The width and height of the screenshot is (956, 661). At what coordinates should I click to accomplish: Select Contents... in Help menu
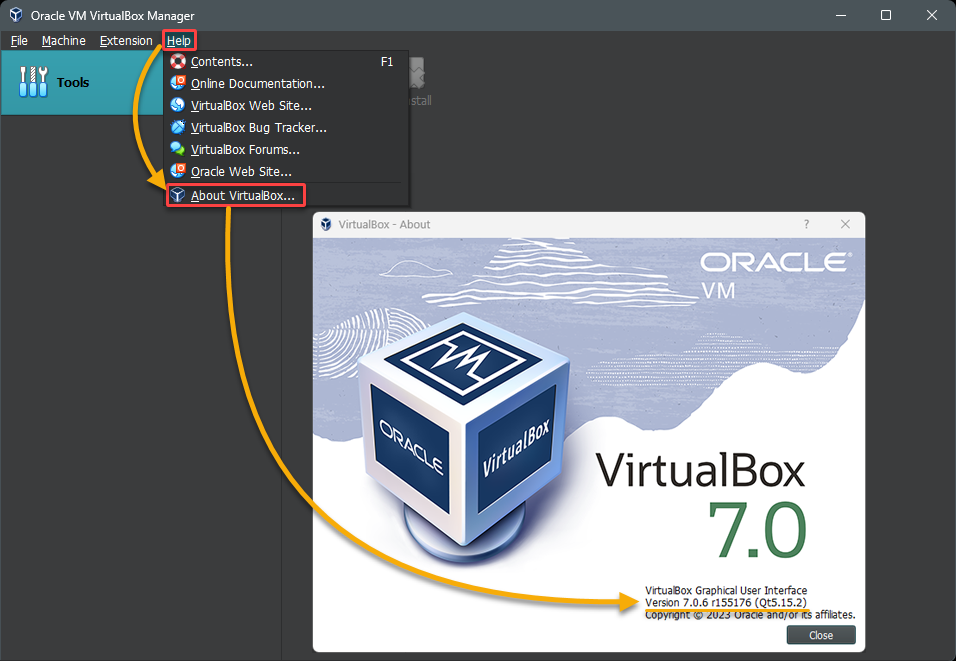(x=286, y=62)
